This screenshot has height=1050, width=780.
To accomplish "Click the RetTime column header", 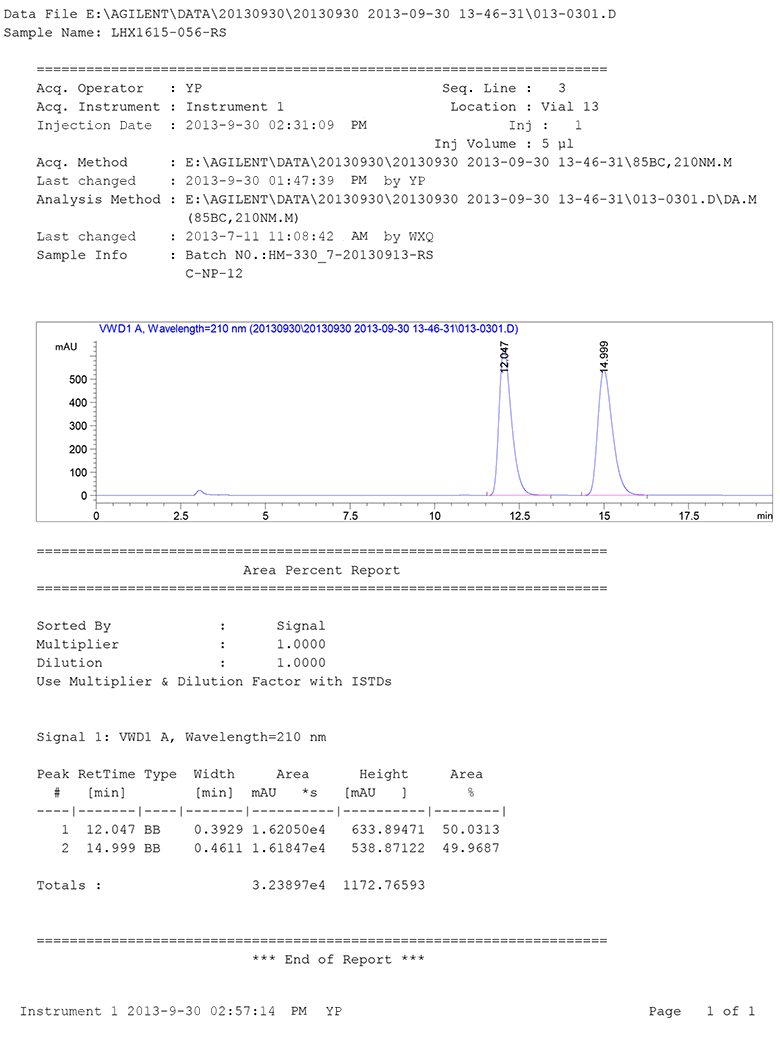I will tap(106, 774).
